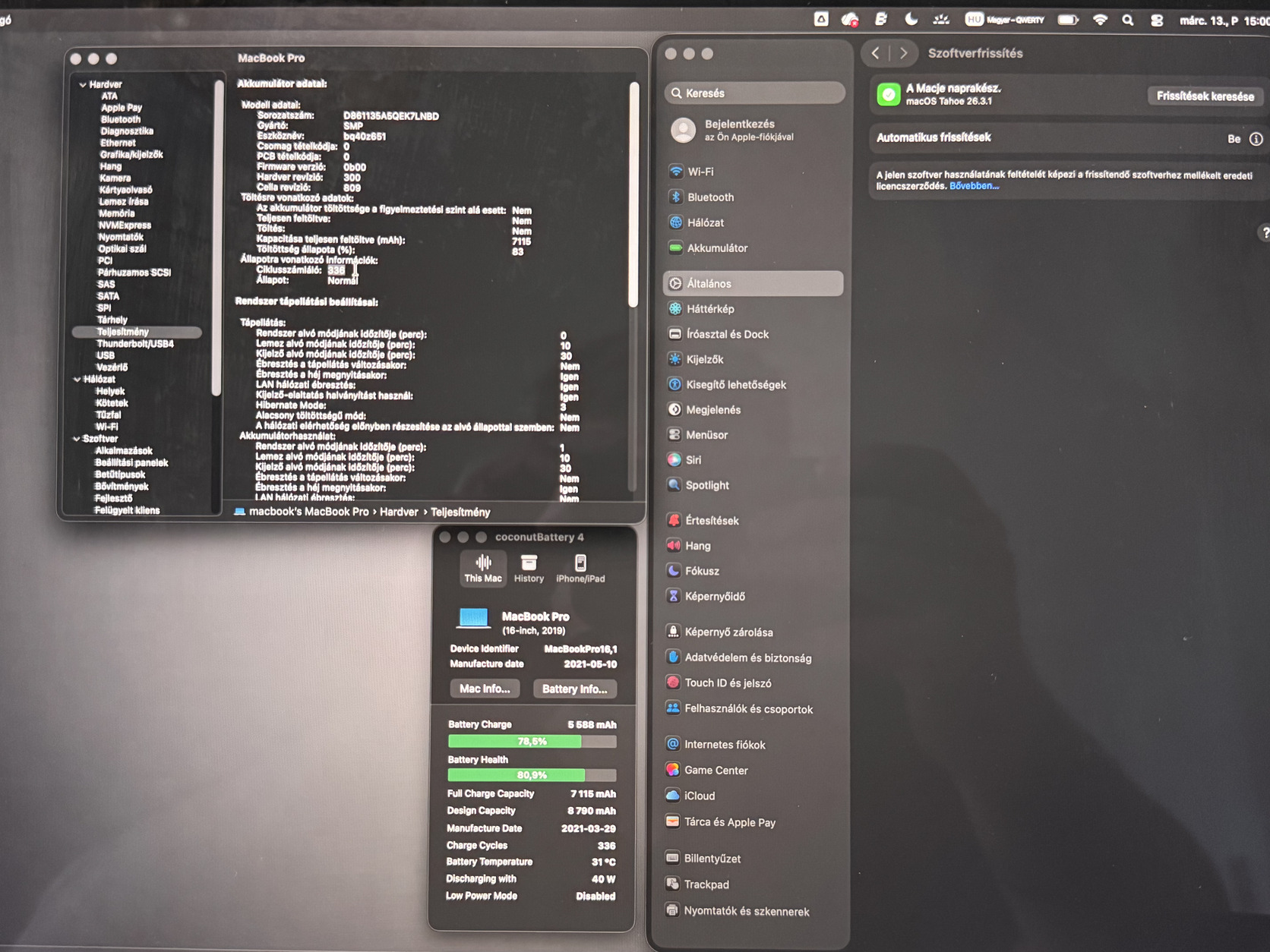Viewport: 1270px width, 952px height.
Task: Open the Wi-Fi status menu in the menu bar
Action: 1100,20
